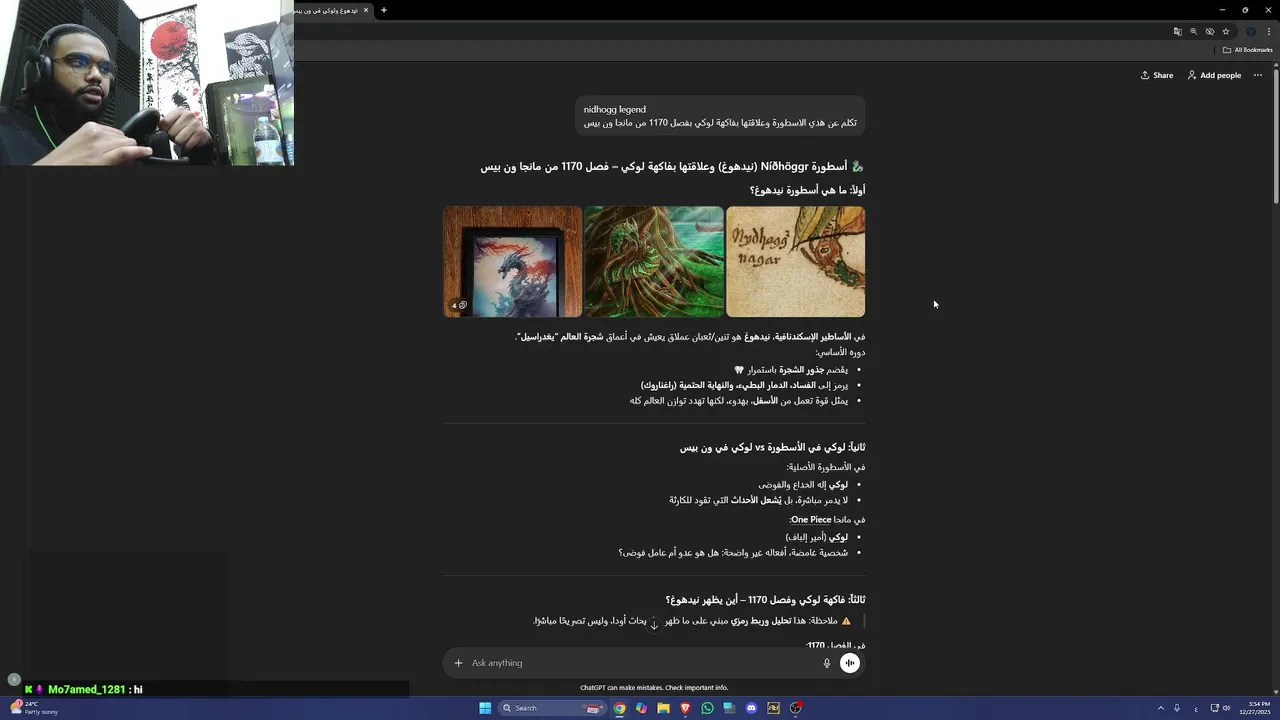Open the weather widget showing 24°C
The image size is (1280, 720).
36,708
